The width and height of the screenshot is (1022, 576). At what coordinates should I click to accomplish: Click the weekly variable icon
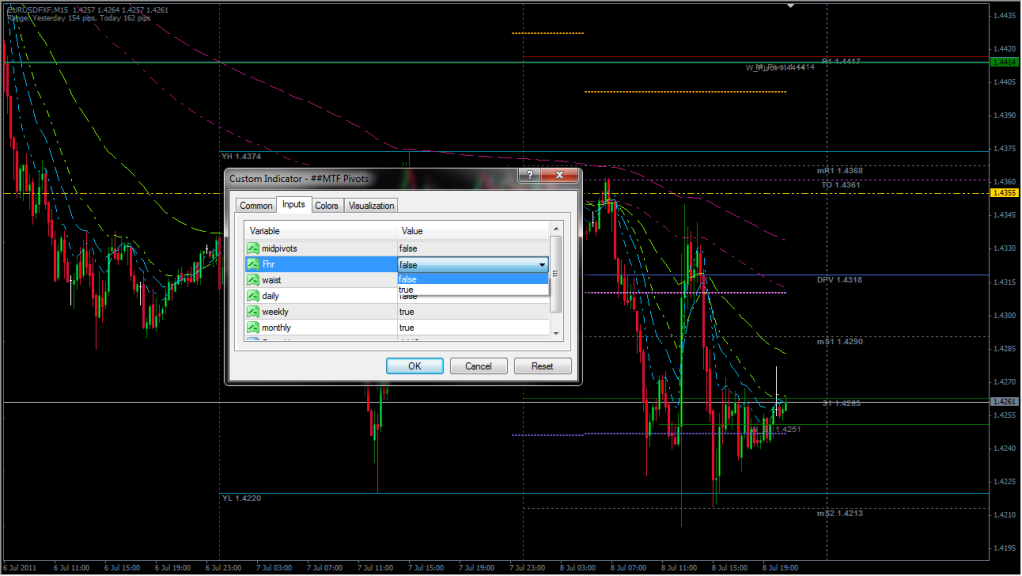pyautogui.click(x=253, y=312)
